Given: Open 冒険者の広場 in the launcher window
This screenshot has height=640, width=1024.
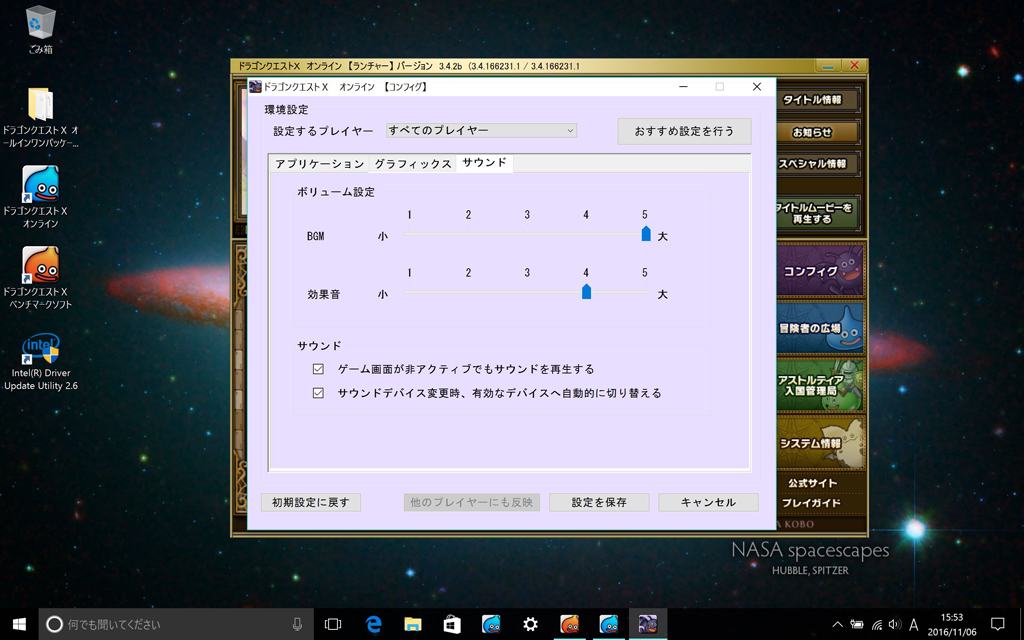Looking at the screenshot, I should [820, 328].
